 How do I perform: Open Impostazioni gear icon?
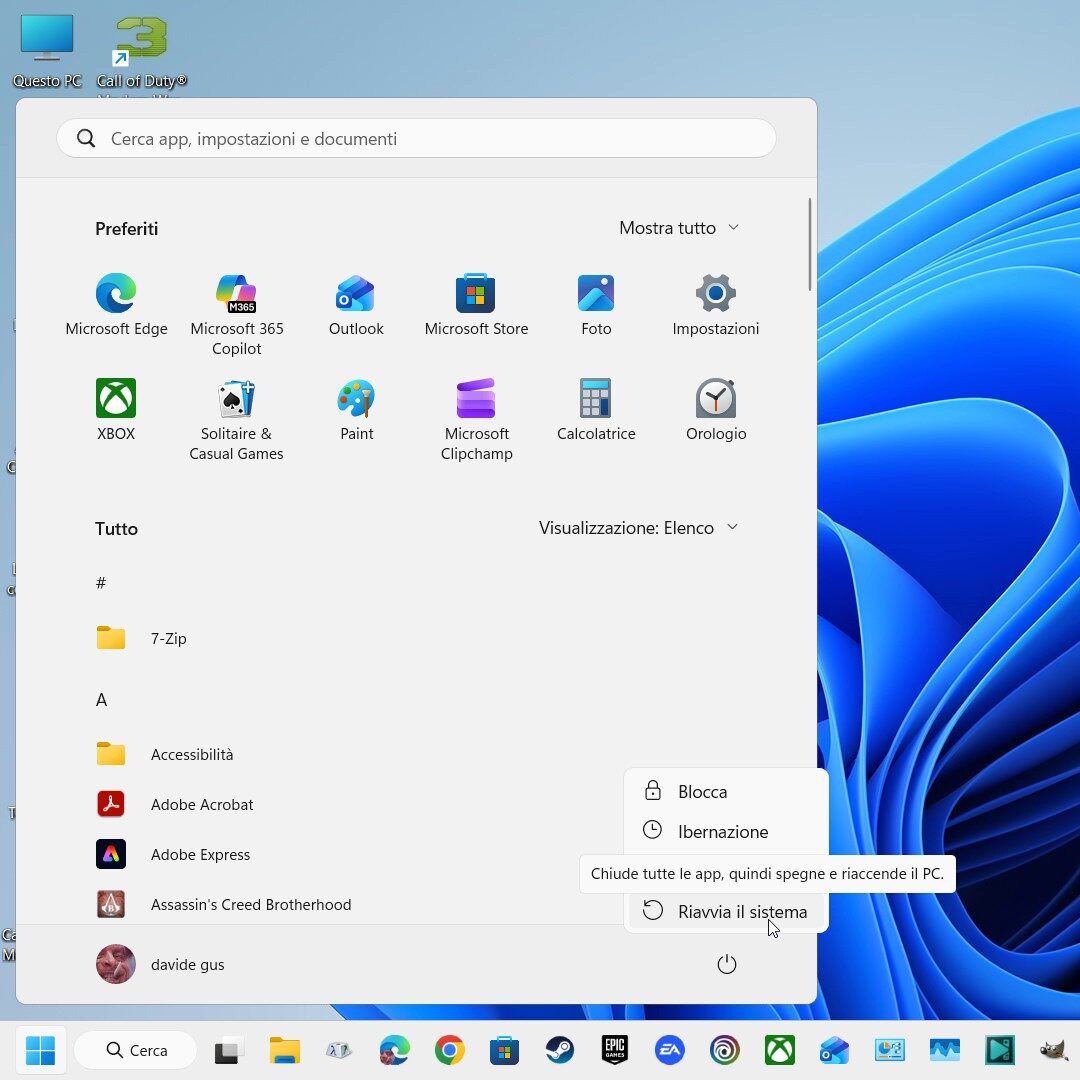tap(716, 304)
